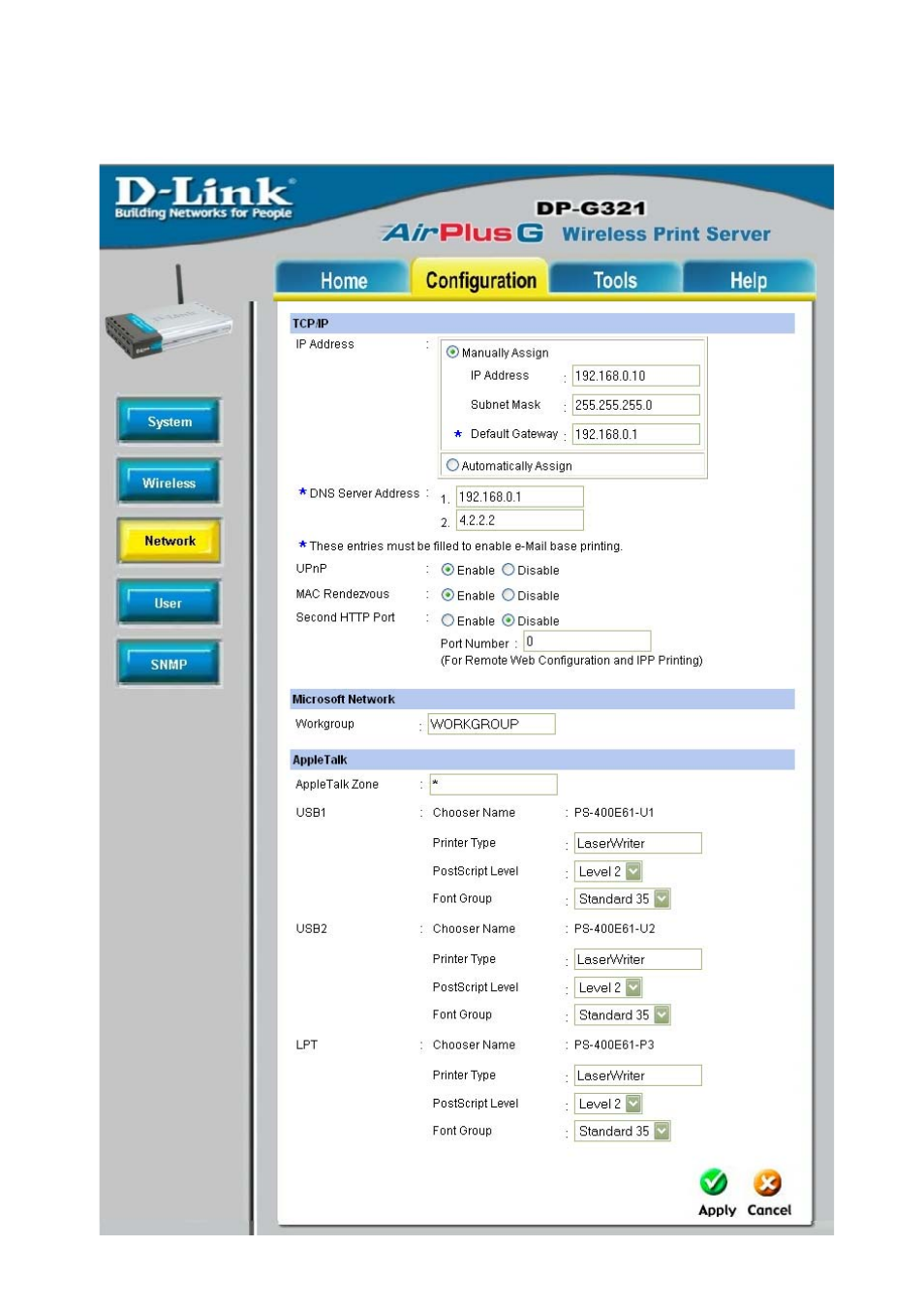The image size is (924, 1309).
Task: Click the USB1 chooser name PS-400E61-U1
Action: tap(614, 812)
